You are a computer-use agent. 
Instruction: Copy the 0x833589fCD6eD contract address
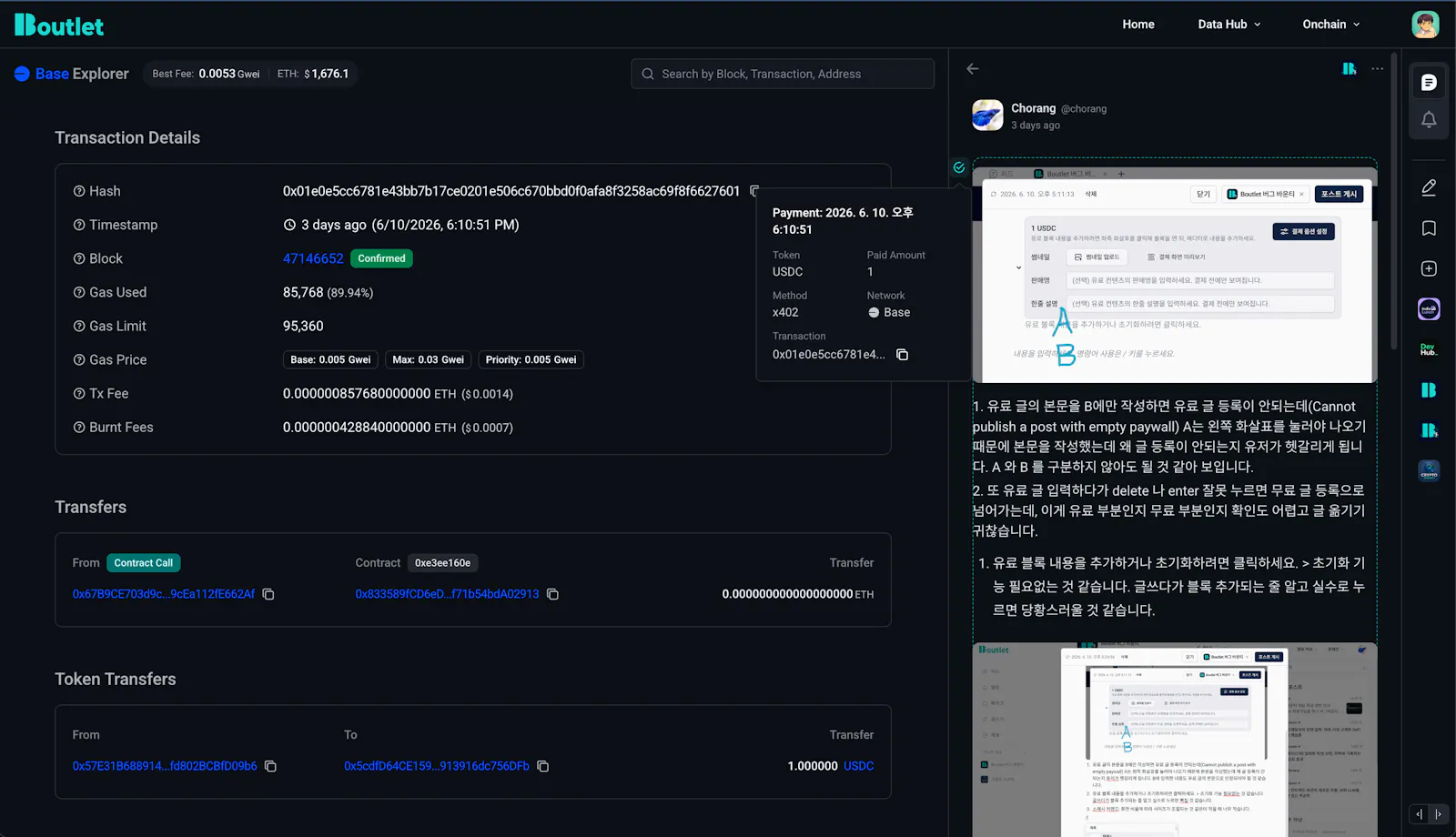(552, 594)
